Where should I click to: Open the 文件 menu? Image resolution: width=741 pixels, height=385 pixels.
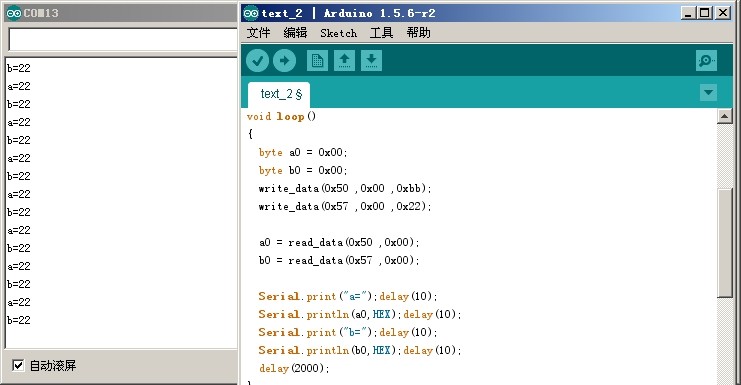pyautogui.click(x=258, y=33)
